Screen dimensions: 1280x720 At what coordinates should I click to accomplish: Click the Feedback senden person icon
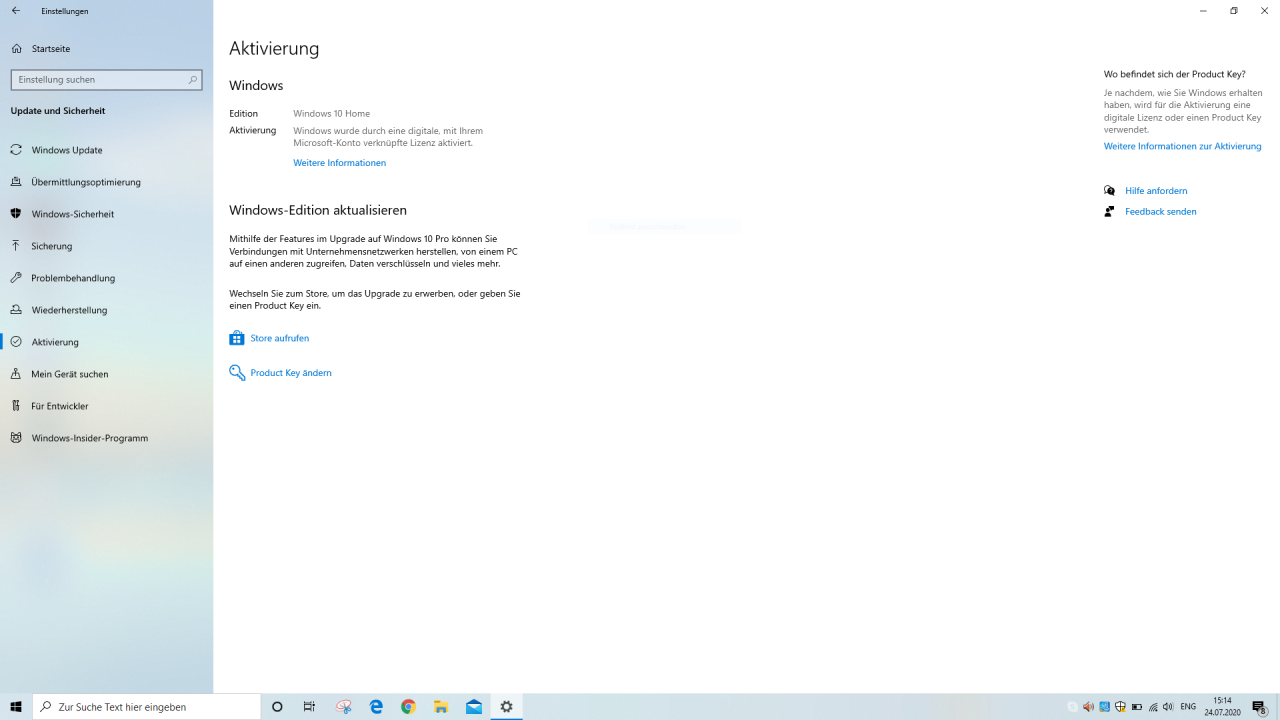click(1109, 211)
